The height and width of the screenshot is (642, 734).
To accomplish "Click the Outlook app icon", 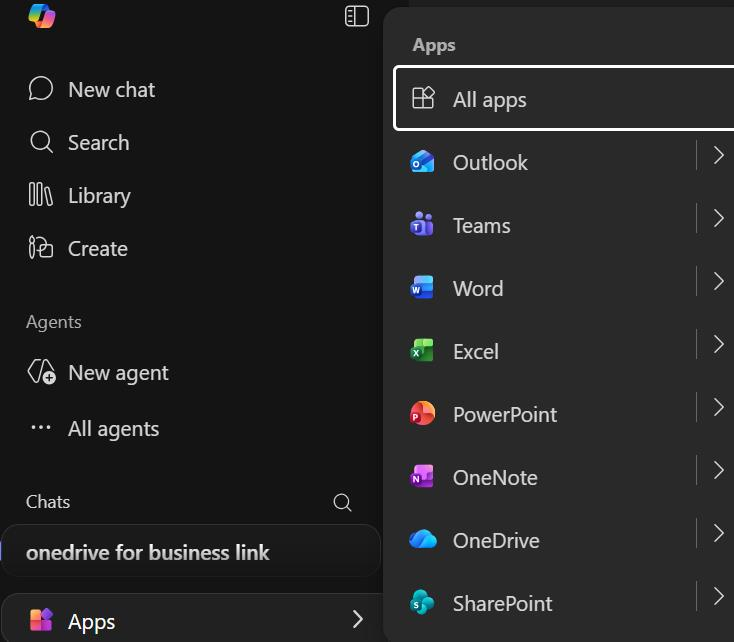I will pyautogui.click(x=422, y=162).
